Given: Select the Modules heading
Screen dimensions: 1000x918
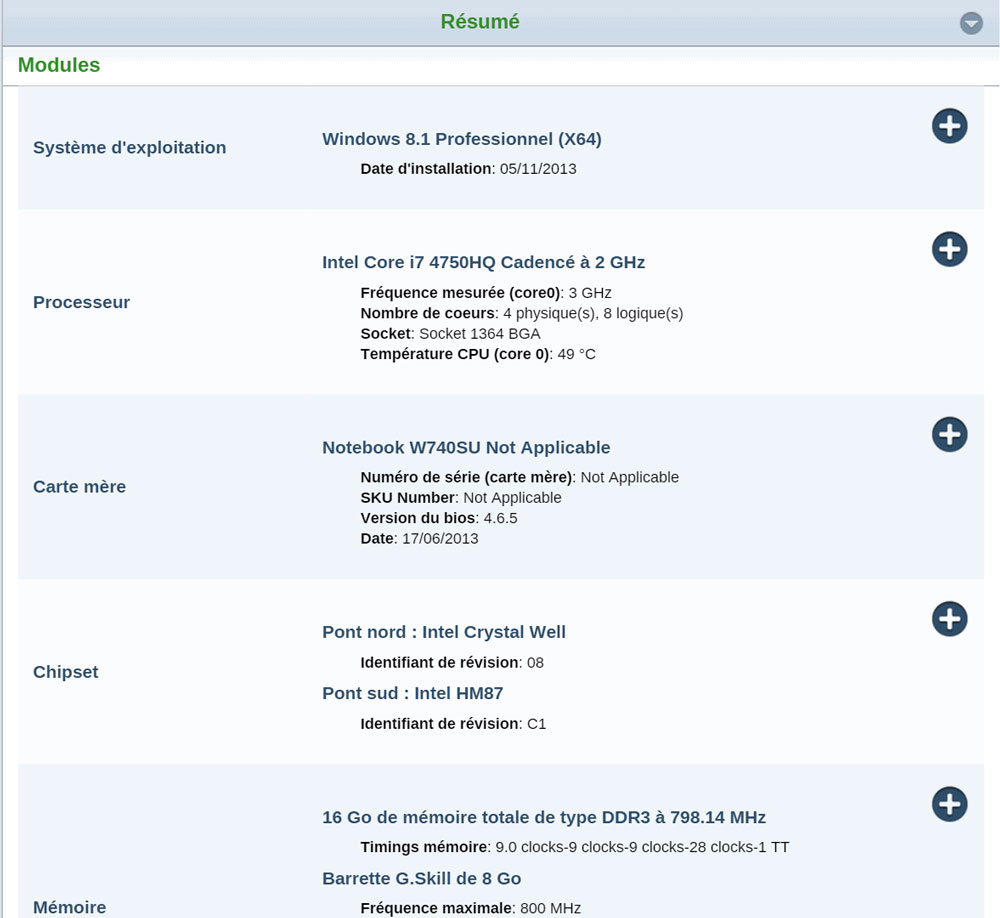Looking at the screenshot, I should click(59, 65).
